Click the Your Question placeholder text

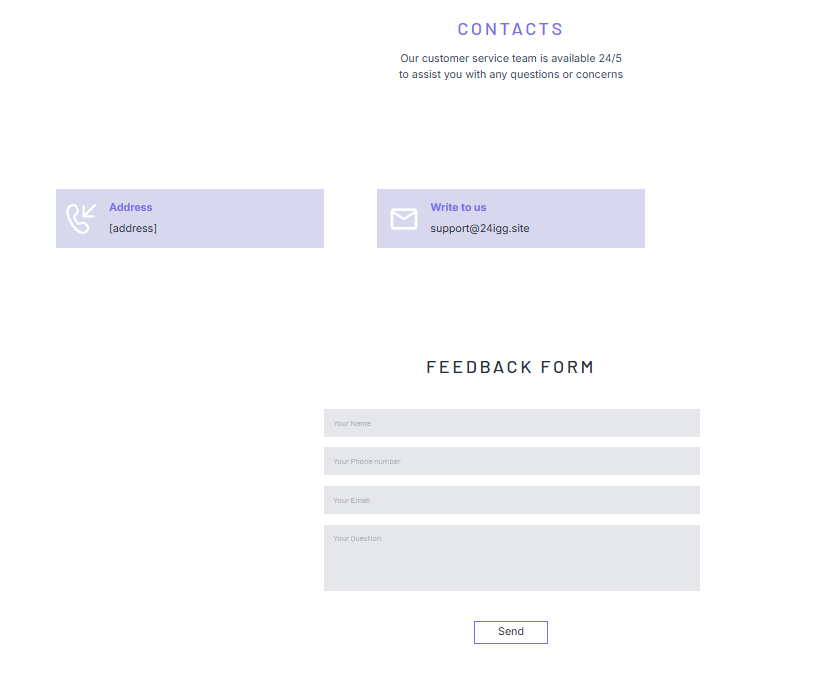coord(357,539)
